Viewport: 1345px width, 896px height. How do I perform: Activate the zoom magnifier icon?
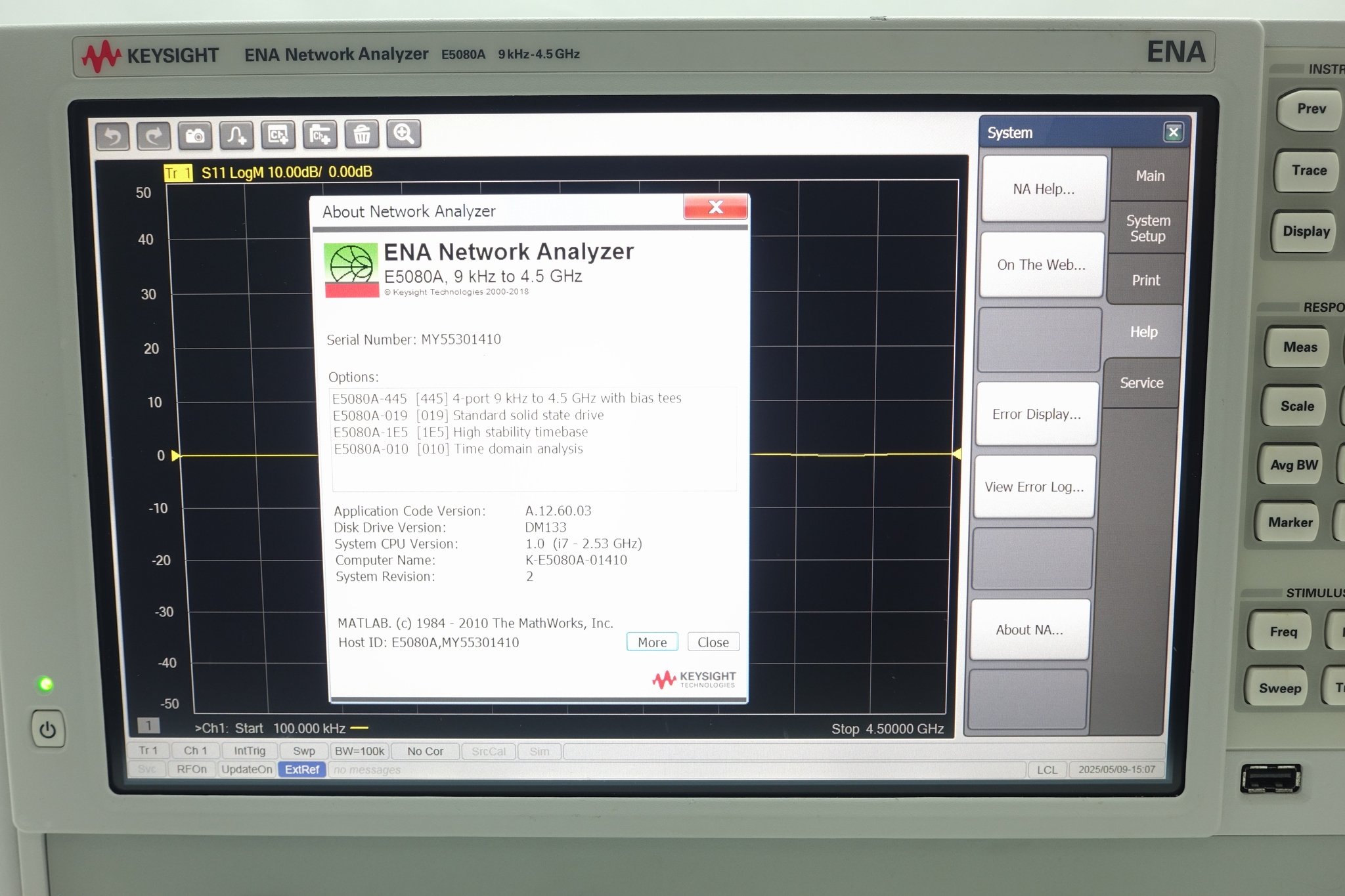tap(403, 134)
